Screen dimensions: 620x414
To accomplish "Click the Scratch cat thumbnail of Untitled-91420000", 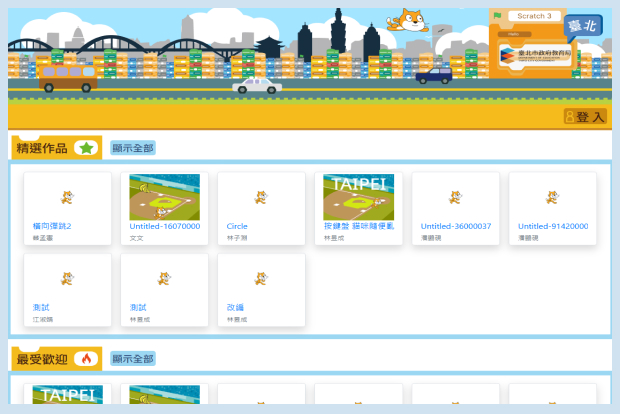I will (552, 197).
